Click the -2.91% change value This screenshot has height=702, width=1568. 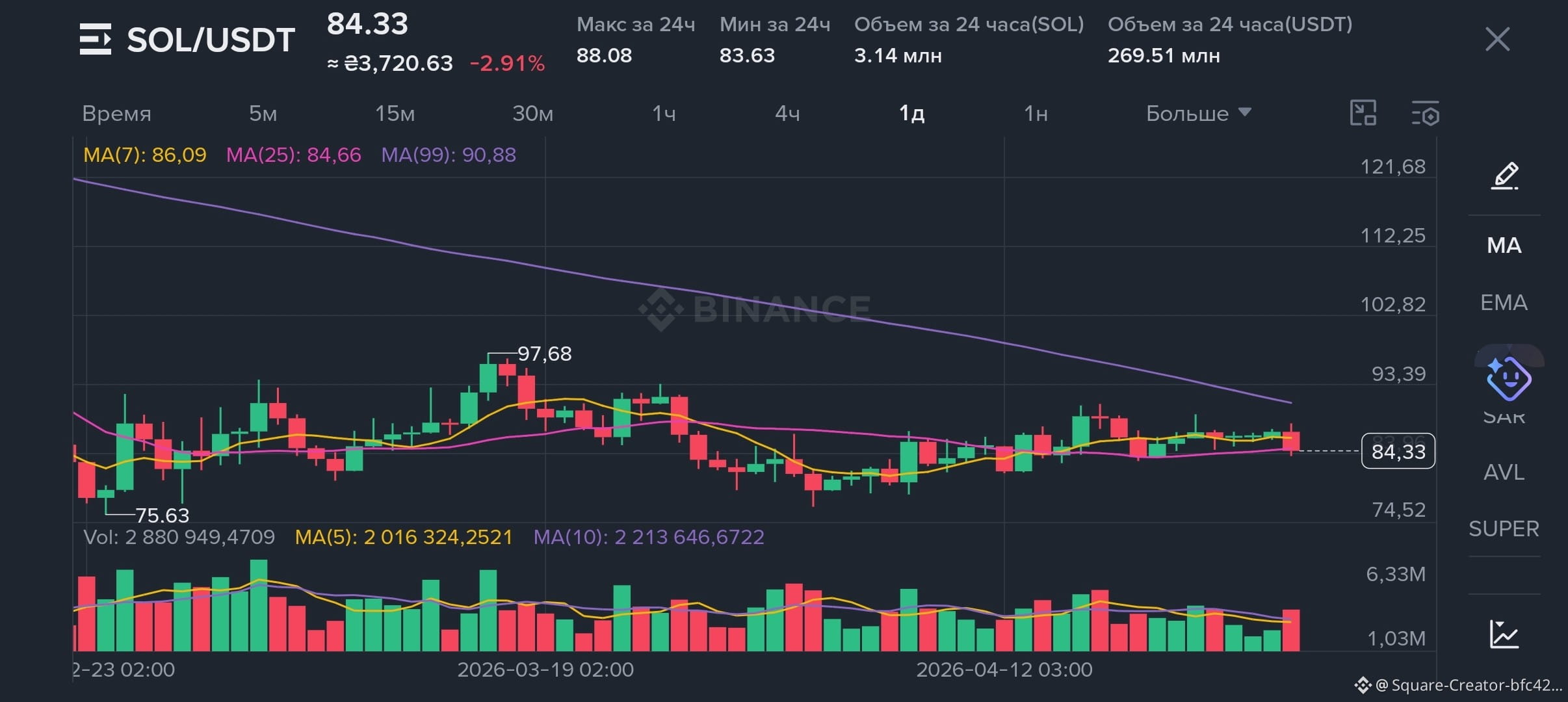(507, 64)
